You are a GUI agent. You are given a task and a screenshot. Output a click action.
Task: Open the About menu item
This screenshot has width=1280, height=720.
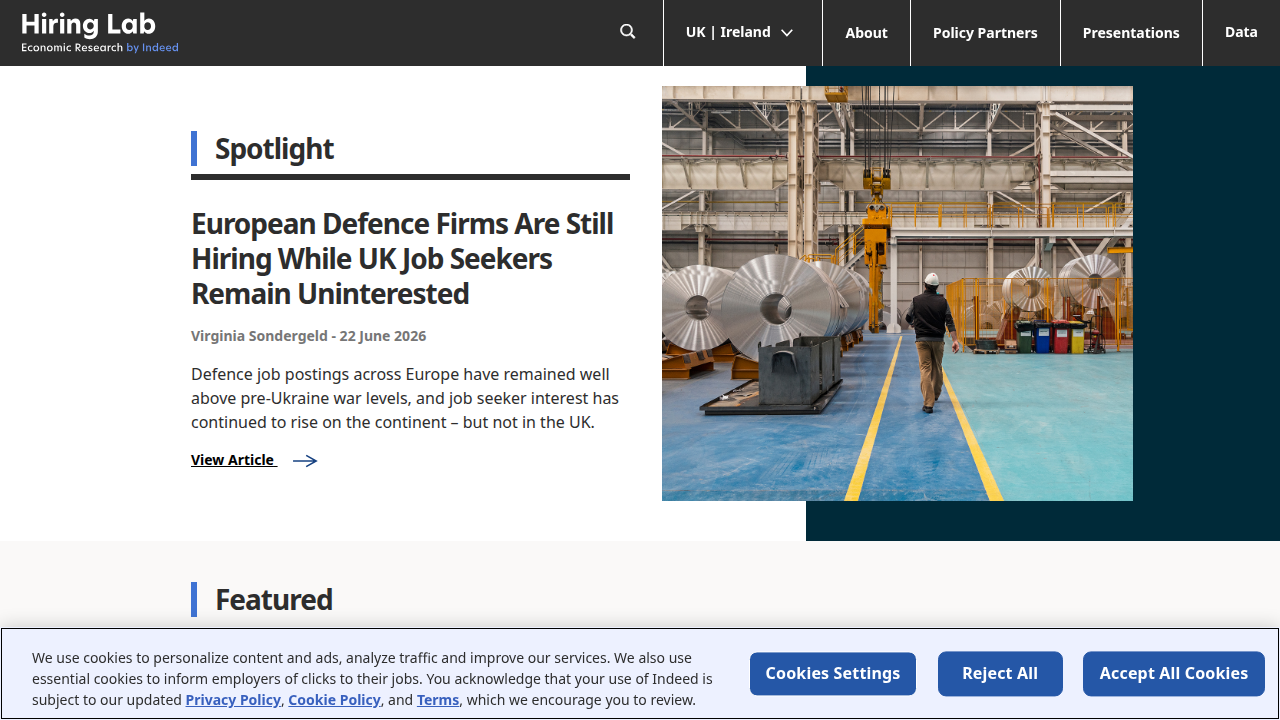[866, 33]
